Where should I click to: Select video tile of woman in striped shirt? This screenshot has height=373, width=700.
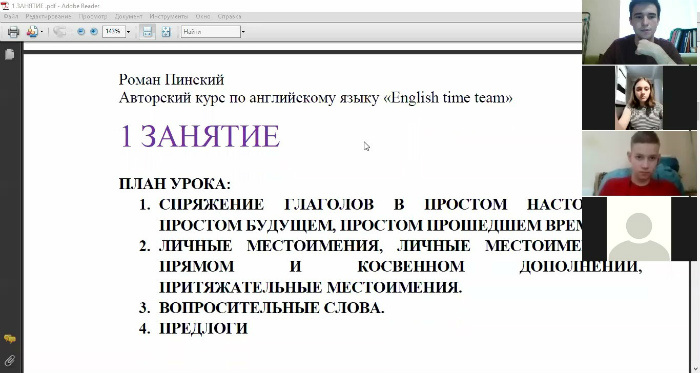point(639,98)
